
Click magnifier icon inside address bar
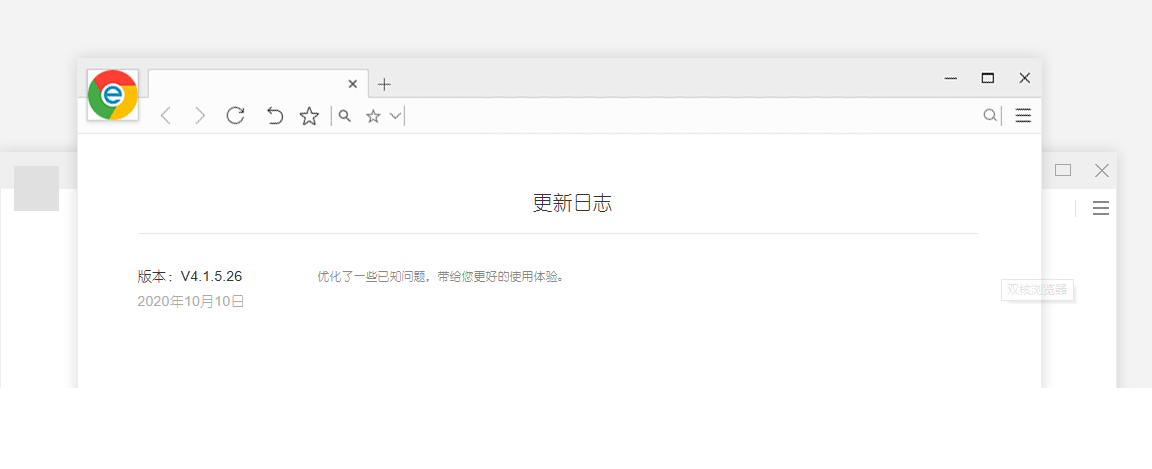[344, 115]
